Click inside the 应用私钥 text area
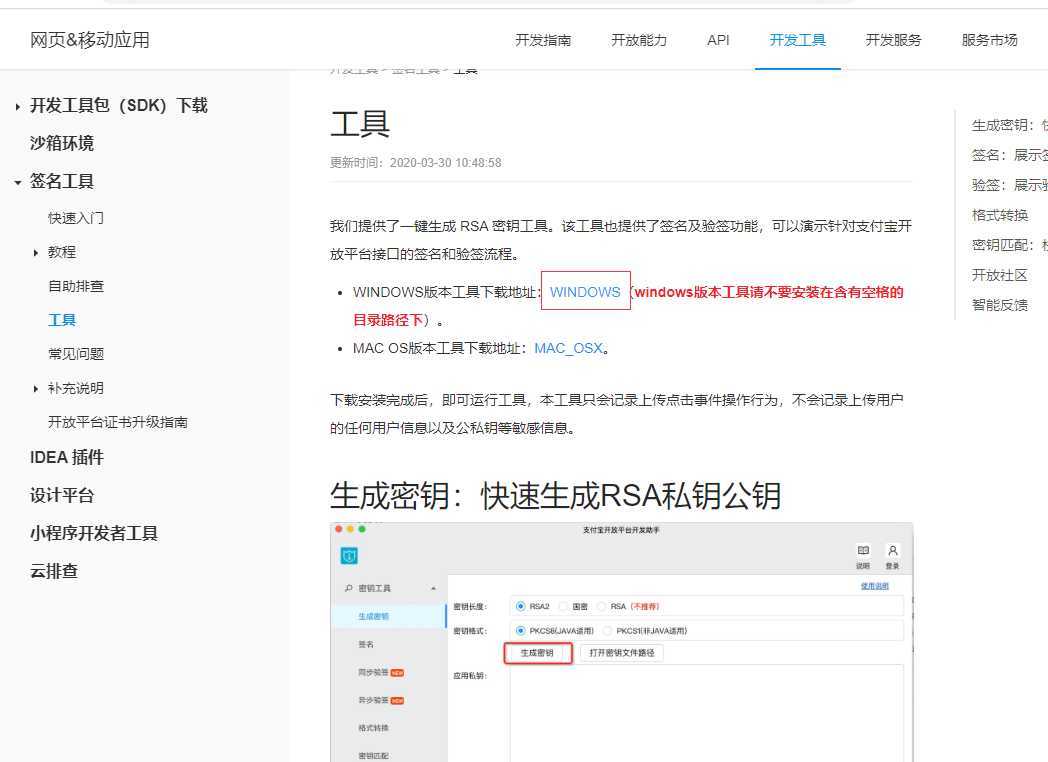1048x762 pixels. [x=706, y=713]
